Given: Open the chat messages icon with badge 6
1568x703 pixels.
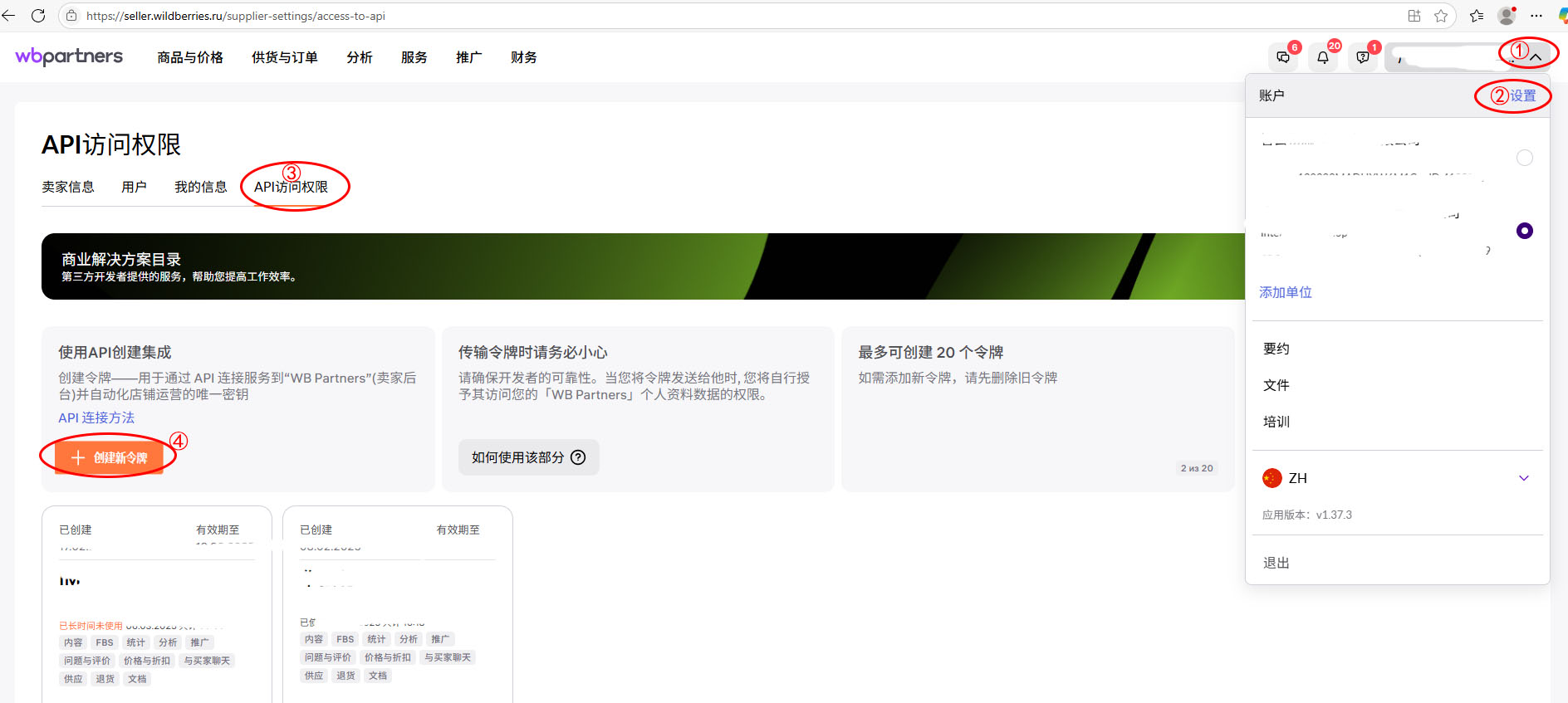Looking at the screenshot, I should pyautogui.click(x=1283, y=57).
